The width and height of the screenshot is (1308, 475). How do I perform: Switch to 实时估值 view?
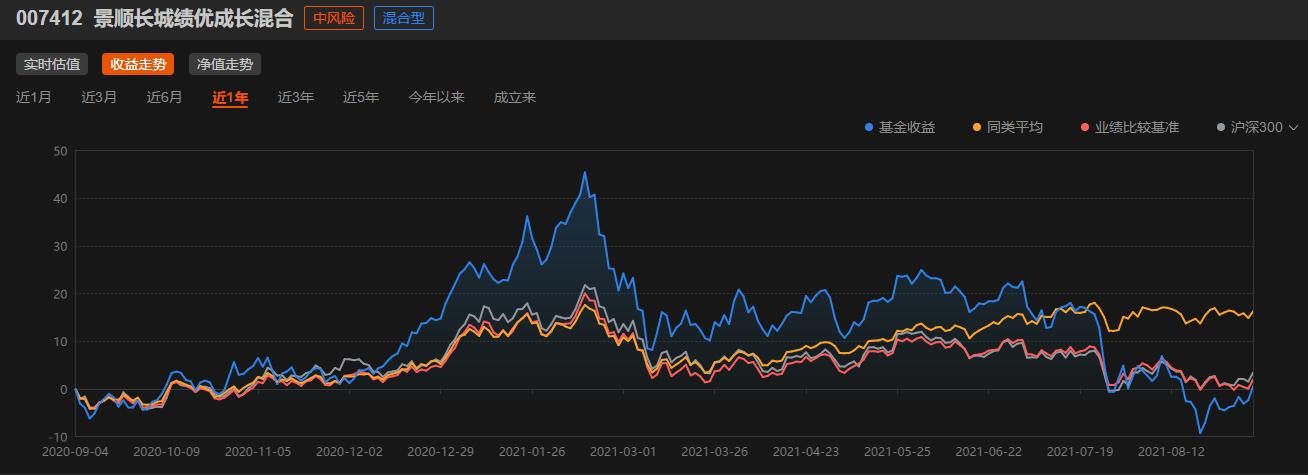pos(52,64)
